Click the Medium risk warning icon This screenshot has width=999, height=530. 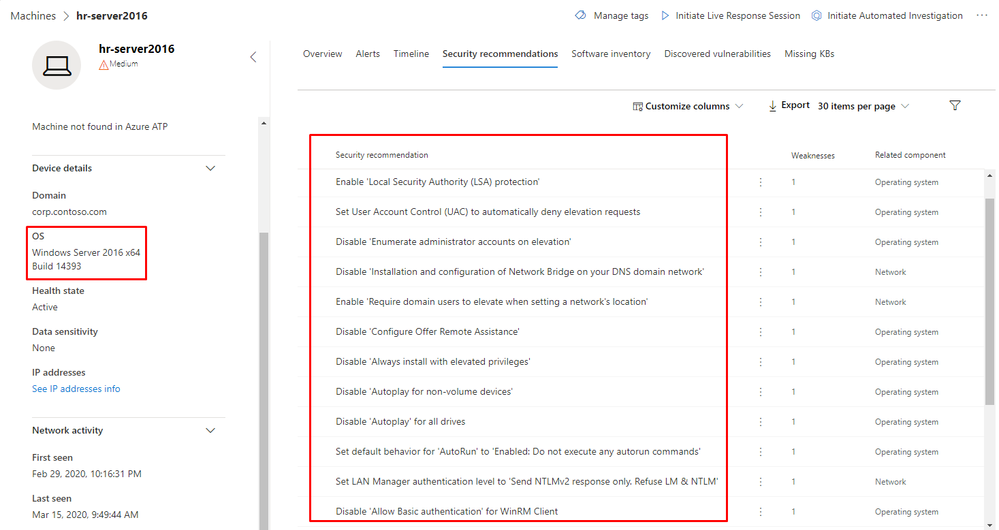[103, 65]
